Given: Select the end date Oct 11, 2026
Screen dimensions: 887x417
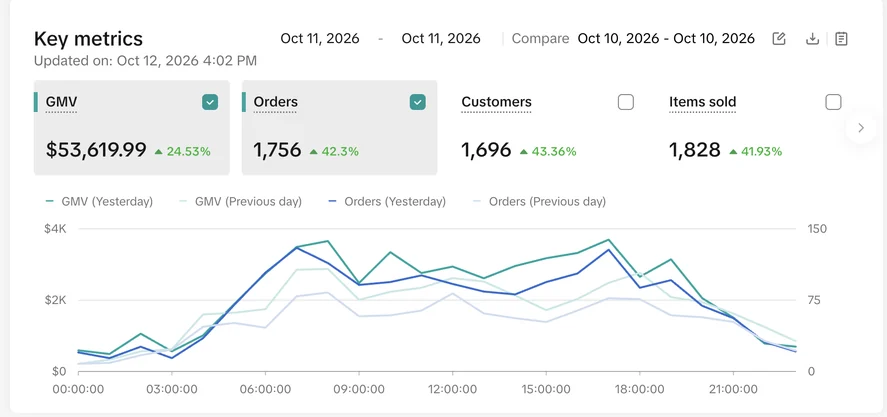Looking at the screenshot, I should (x=441, y=38).
